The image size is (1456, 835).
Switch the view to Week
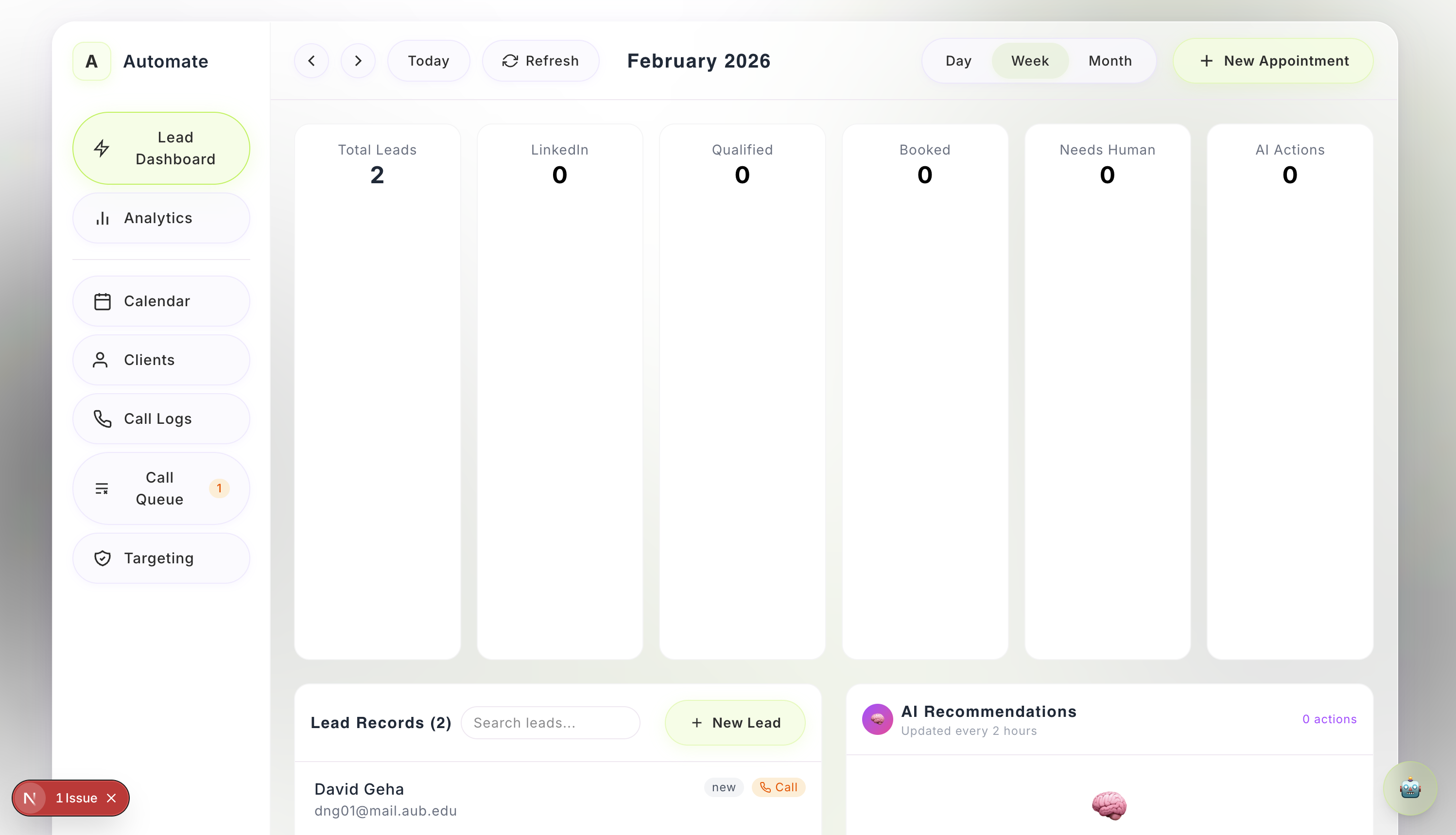pos(1029,61)
